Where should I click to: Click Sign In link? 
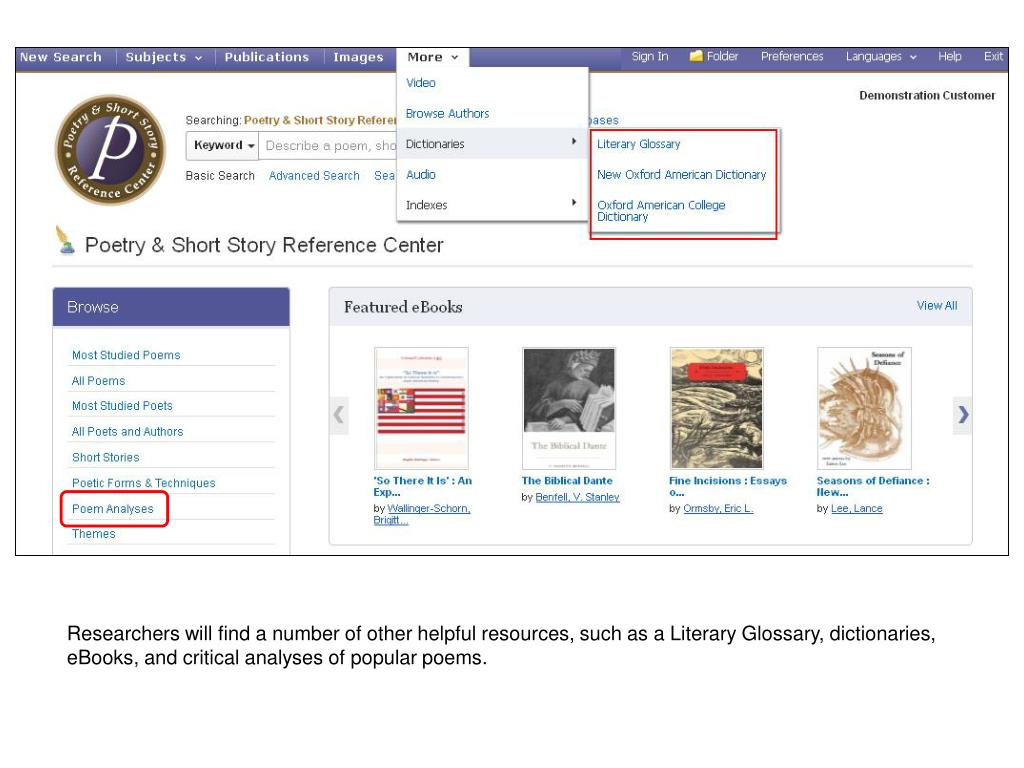650,56
